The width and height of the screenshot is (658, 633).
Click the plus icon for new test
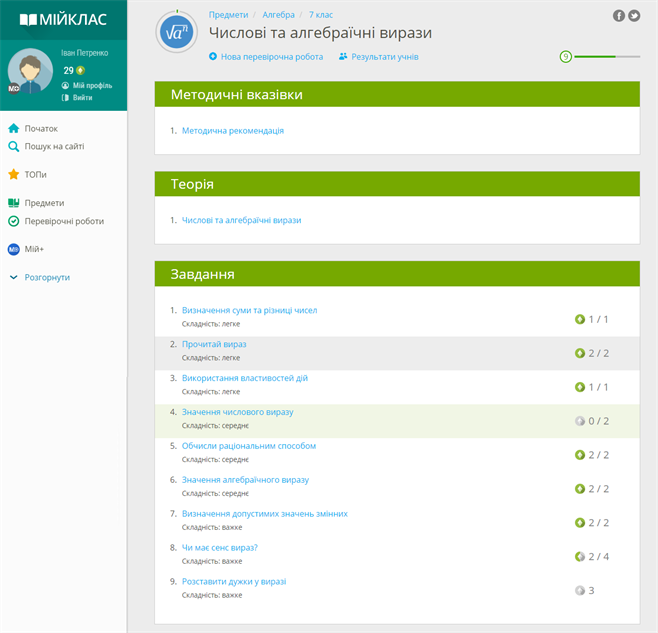(213, 56)
